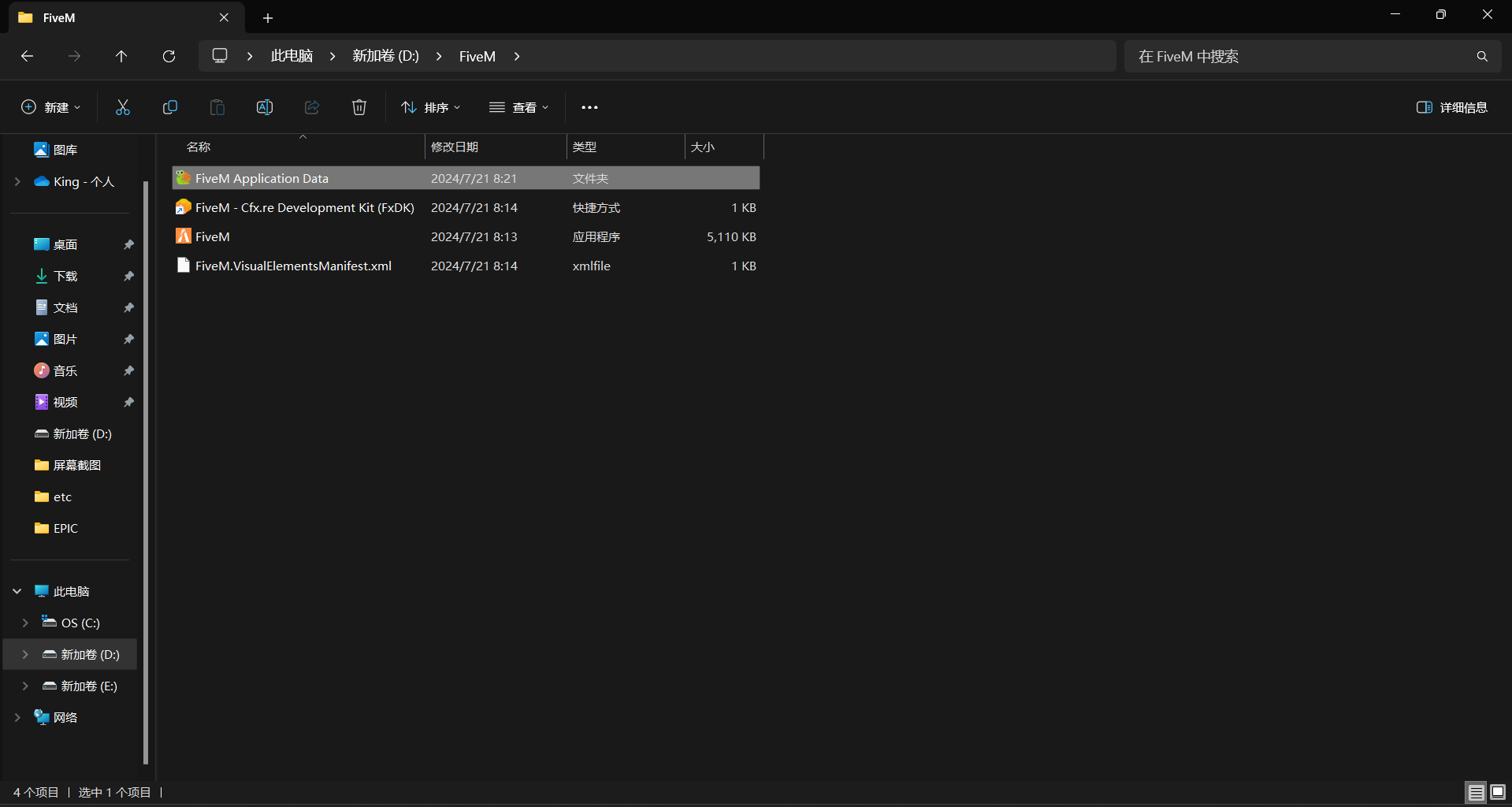This screenshot has height=807, width=1512.
Task: Click the search FiveM input field
Action: tap(1300, 56)
